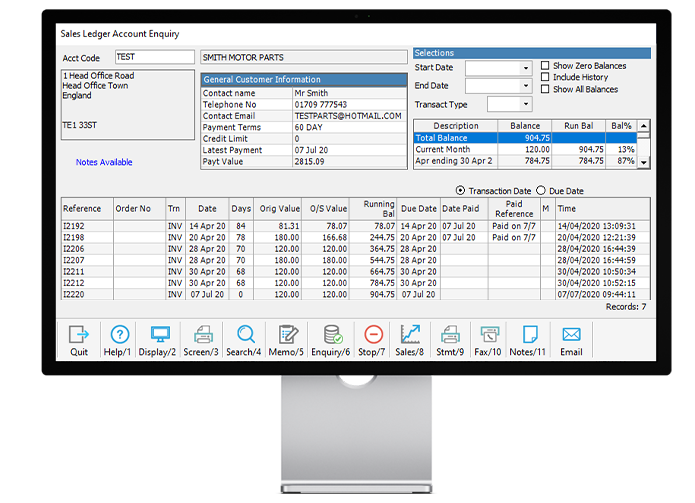The image size is (695, 503).
Task: Click the SMITH MOTOR PARTS name field
Action: tap(304, 57)
